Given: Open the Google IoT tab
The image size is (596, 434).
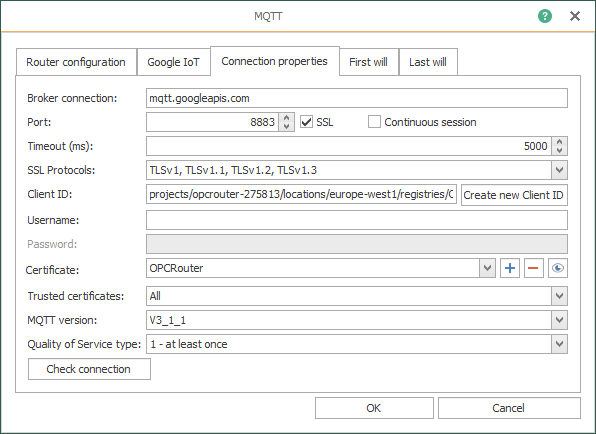Looking at the screenshot, I should coord(173,62).
